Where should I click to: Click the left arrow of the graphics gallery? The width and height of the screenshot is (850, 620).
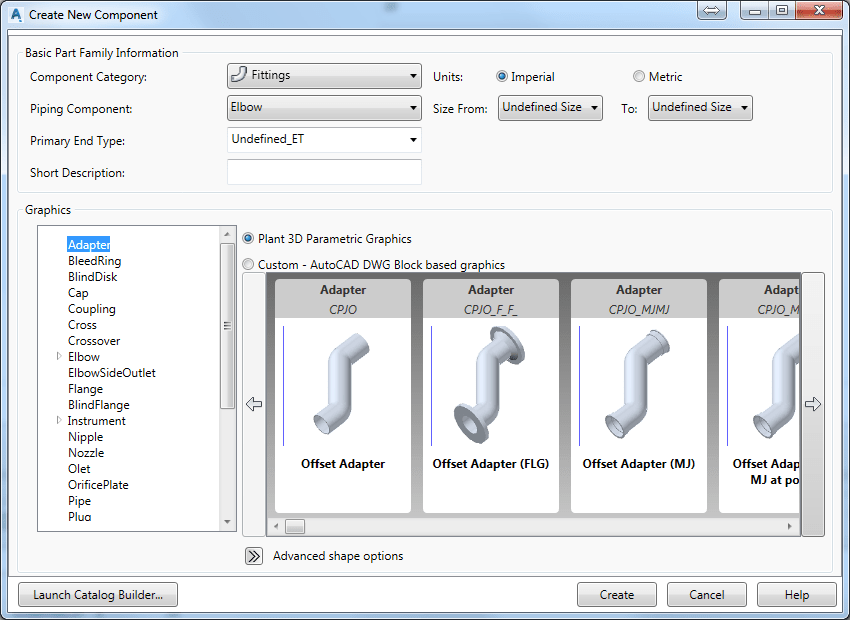coord(254,404)
